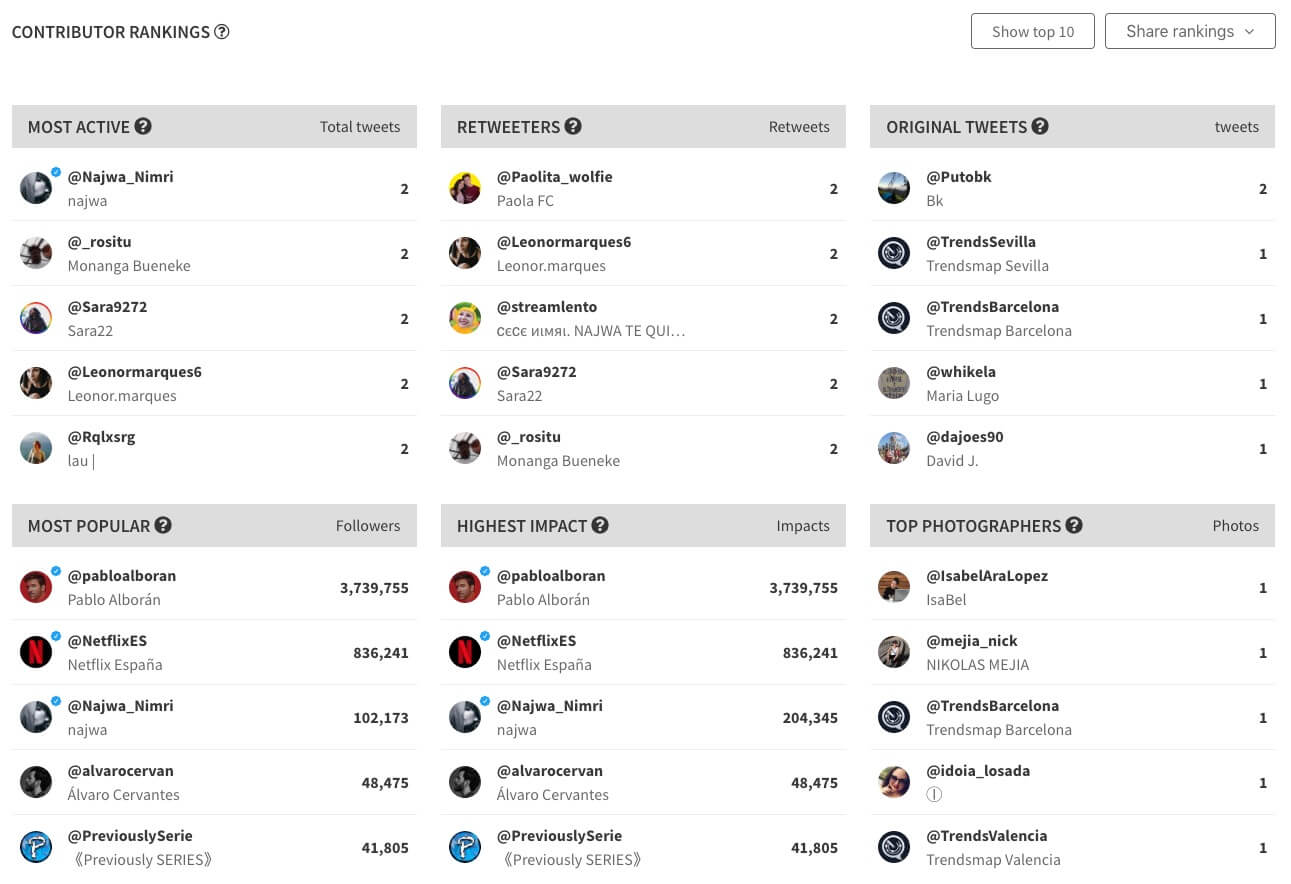The height and width of the screenshot is (884, 1291).
Task: Open @TrendsSevilla in Original Tweets ranking
Action: tap(981, 241)
